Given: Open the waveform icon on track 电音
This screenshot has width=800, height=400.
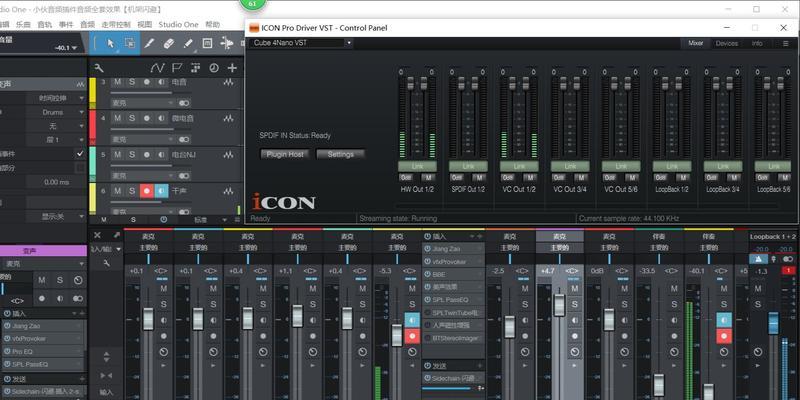Looking at the screenshot, I should 229,82.
